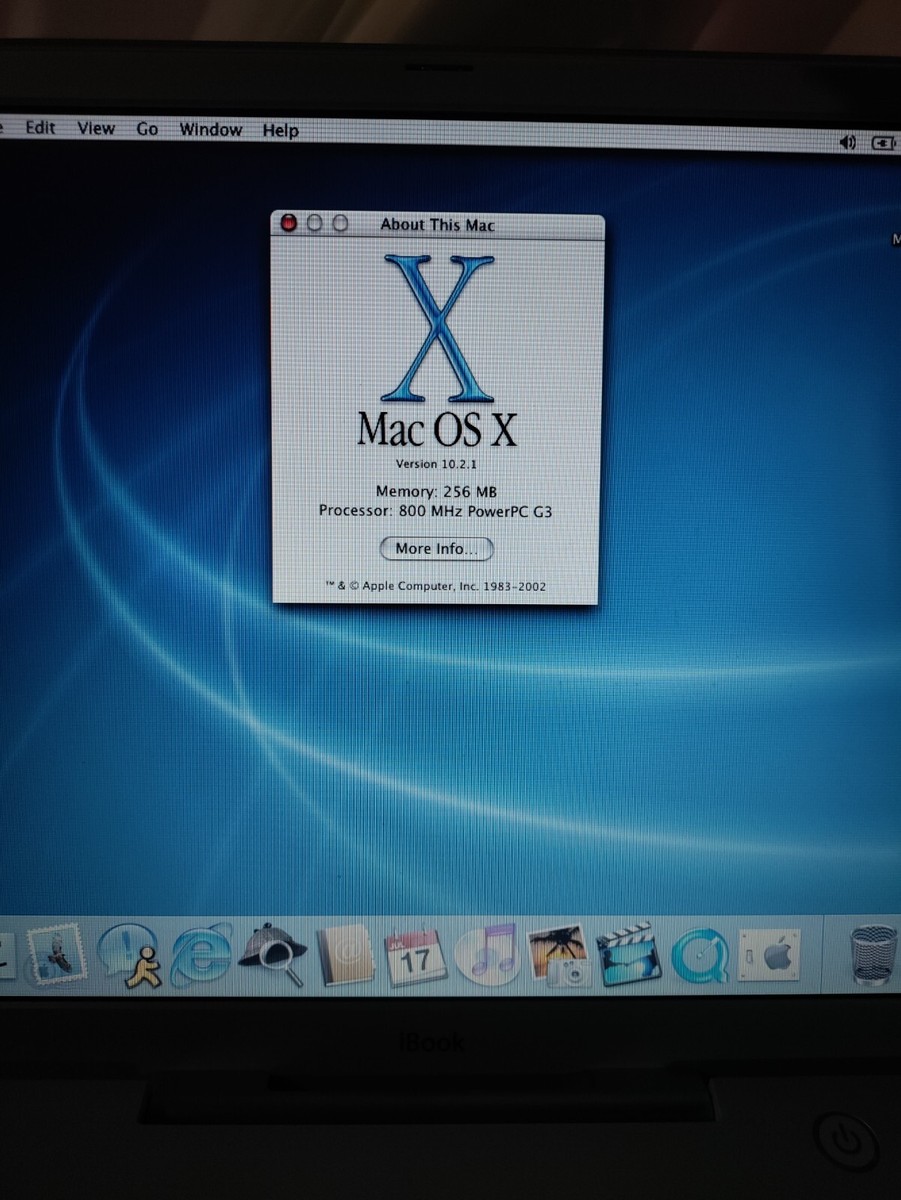Image resolution: width=901 pixels, height=1200 pixels.
Task: Open iCal showing the 17th
Action: 416,958
